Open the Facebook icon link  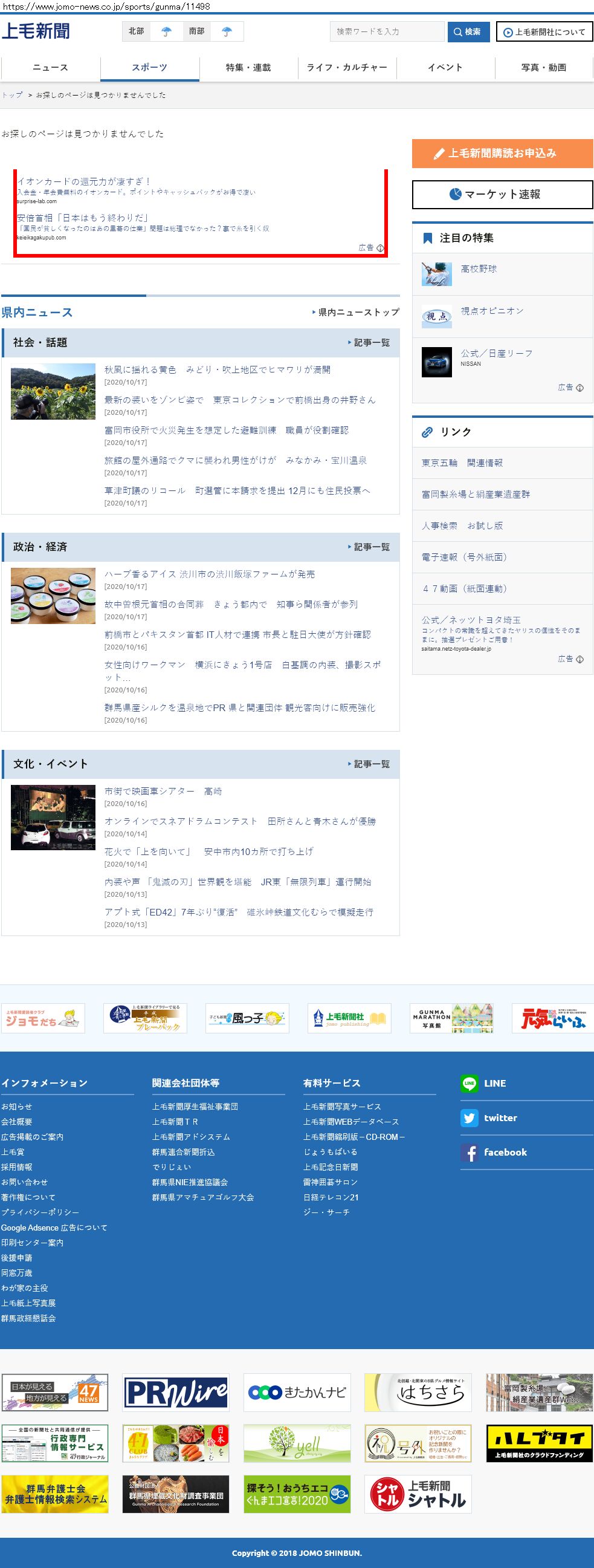pyautogui.click(x=469, y=1152)
